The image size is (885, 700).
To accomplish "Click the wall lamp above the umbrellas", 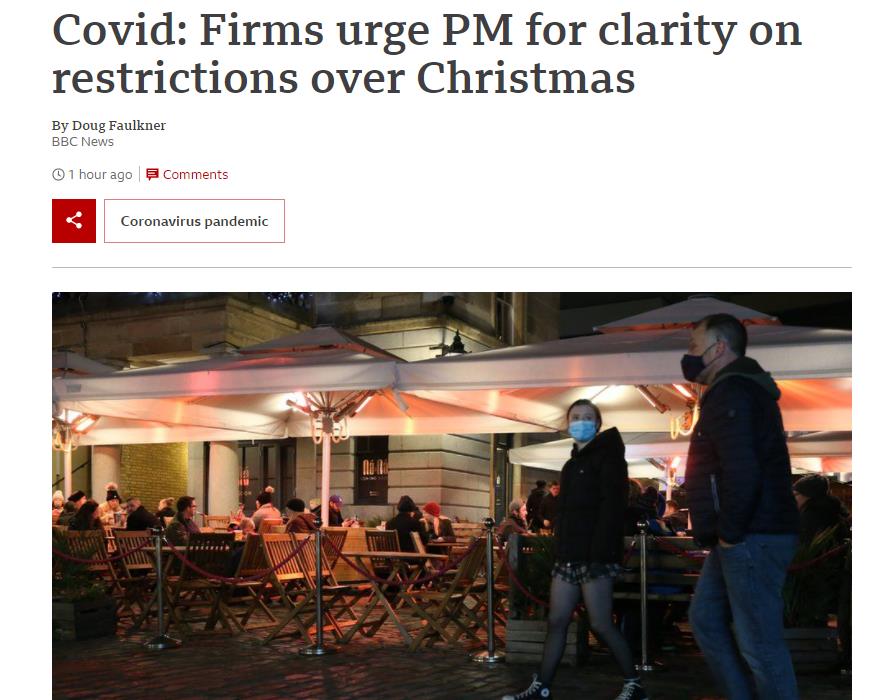I will point(457,343).
